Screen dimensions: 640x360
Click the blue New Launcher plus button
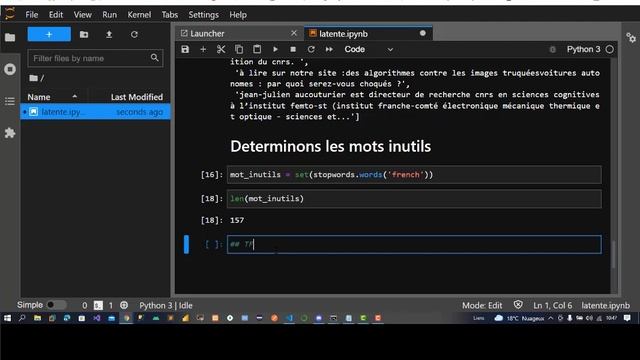point(49,34)
